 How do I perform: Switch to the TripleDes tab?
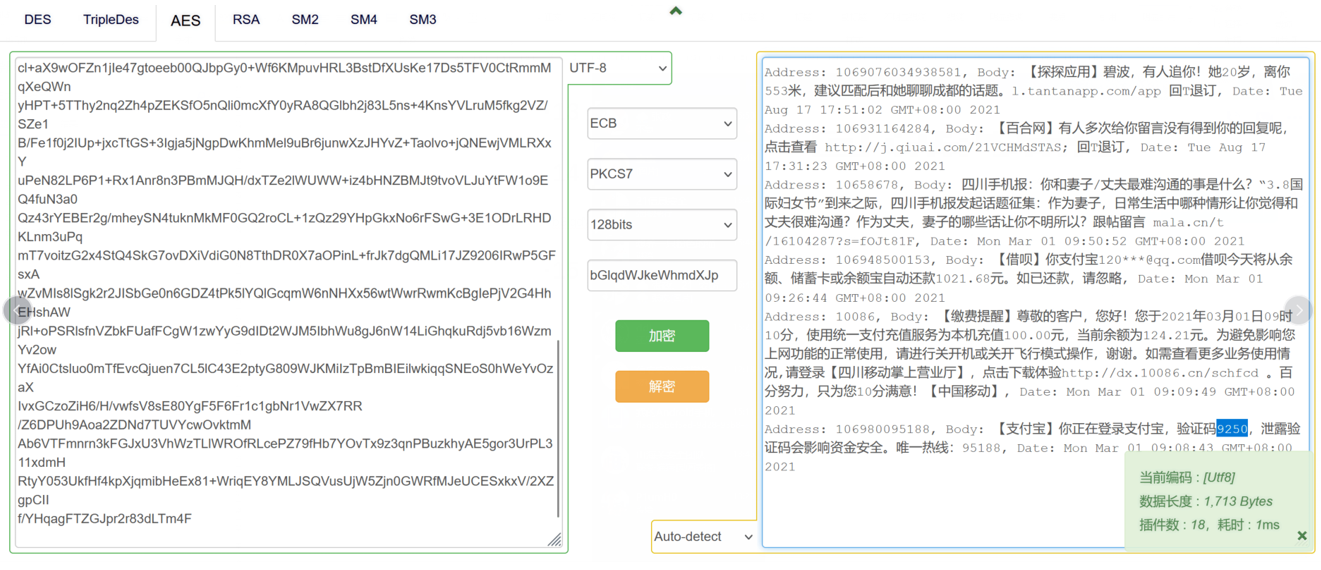click(111, 20)
